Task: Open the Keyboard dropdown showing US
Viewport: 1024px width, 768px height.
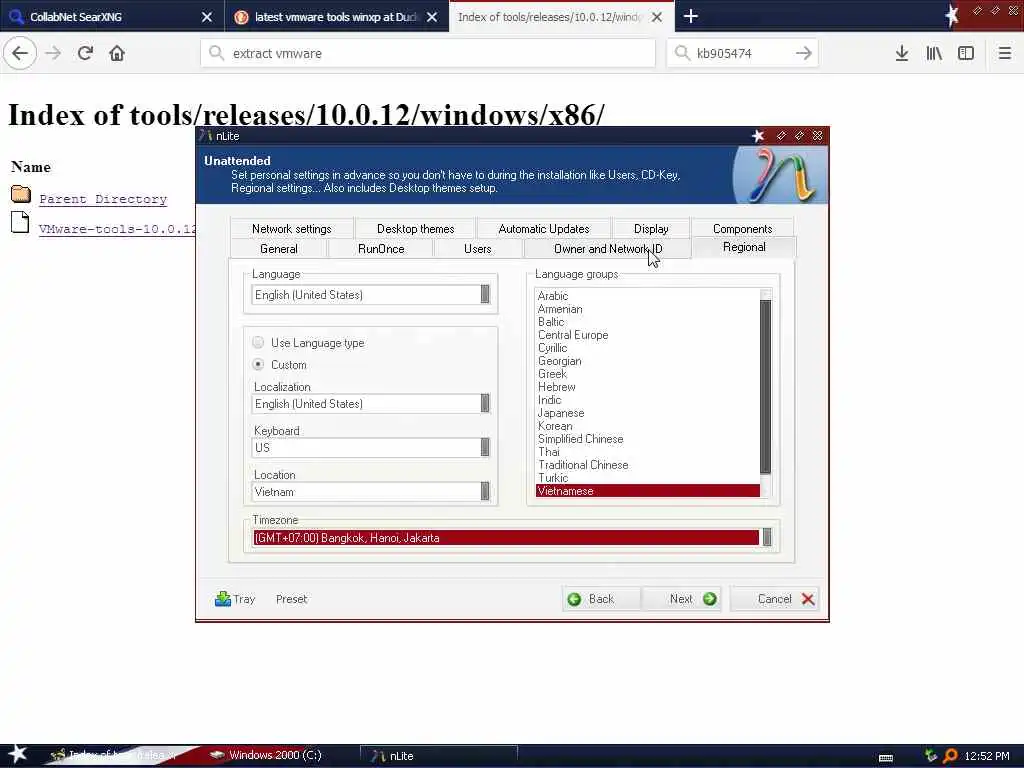Action: tap(485, 447)
